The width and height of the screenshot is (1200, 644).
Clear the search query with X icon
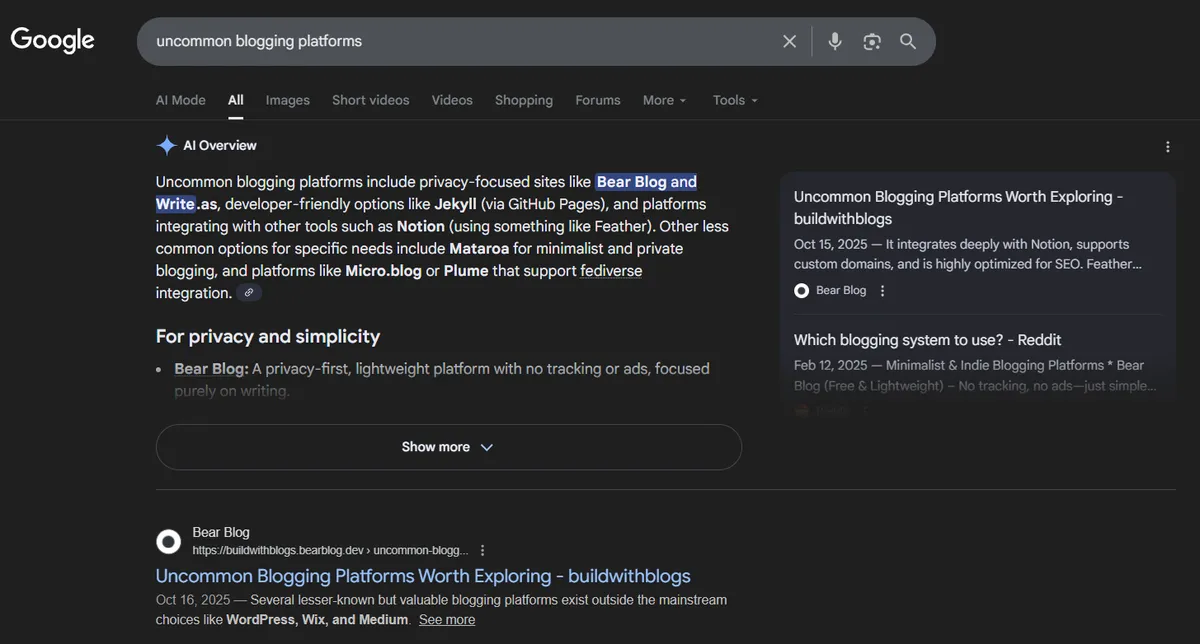[x=789, y=41]
